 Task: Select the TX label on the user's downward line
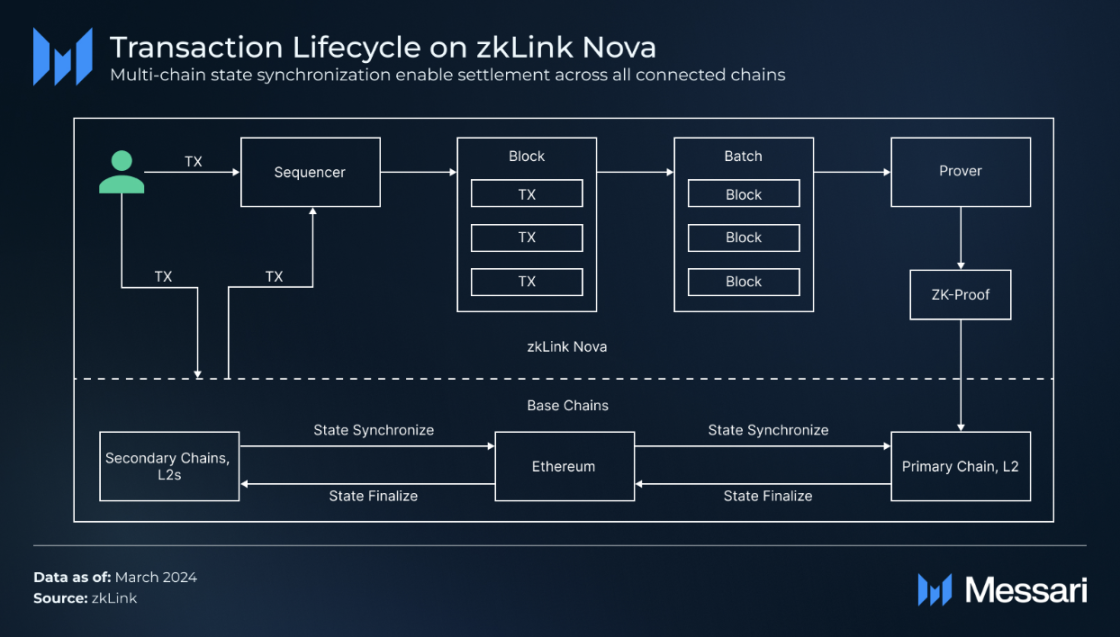pos(164,277)
